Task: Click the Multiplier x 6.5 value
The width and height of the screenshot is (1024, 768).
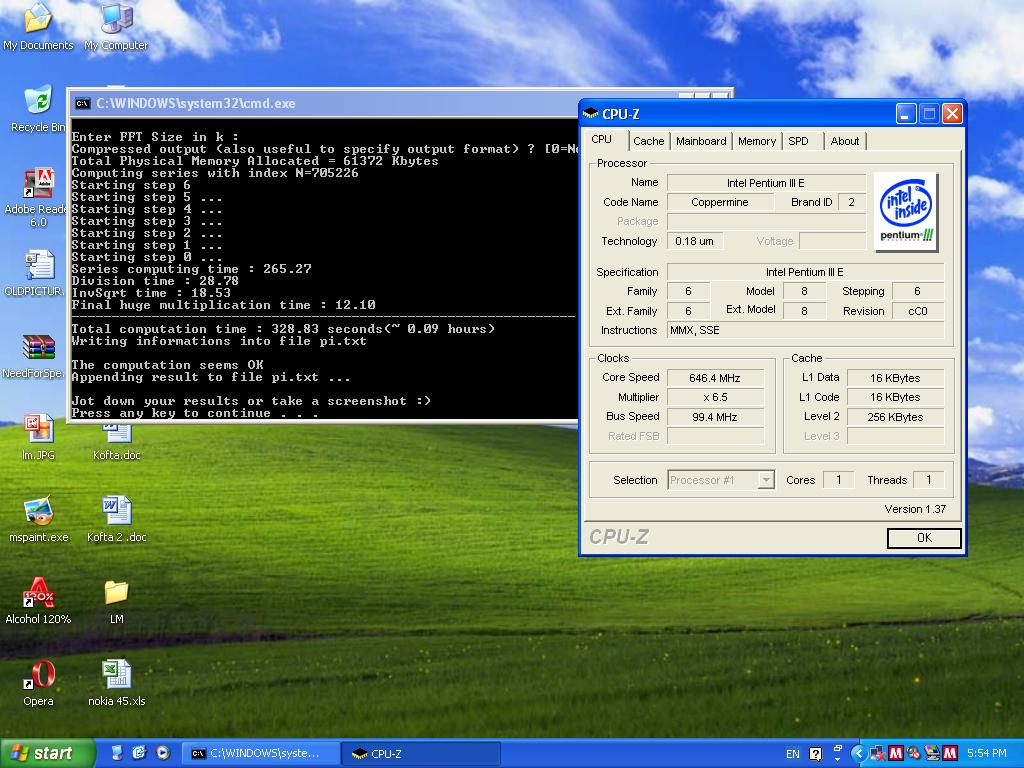Action: [x=715, y=397]
